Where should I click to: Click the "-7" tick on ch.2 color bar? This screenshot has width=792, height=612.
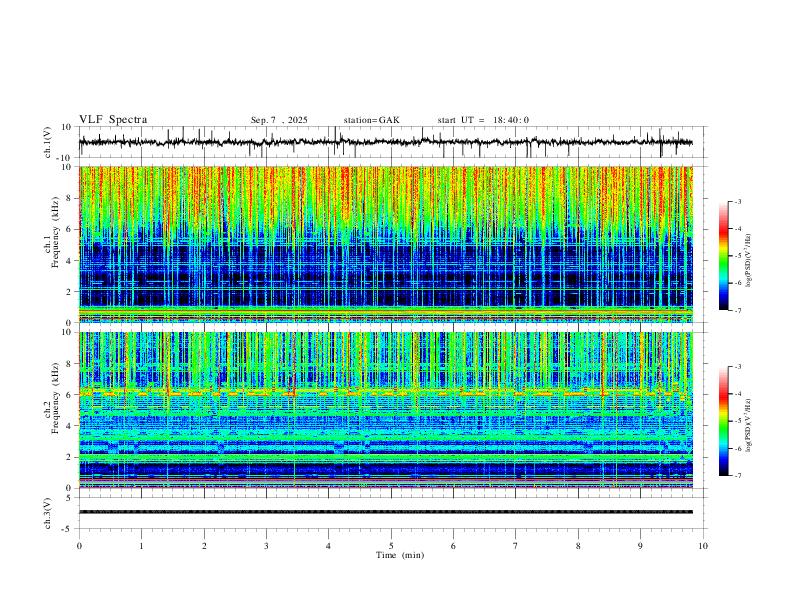point(738,476)
